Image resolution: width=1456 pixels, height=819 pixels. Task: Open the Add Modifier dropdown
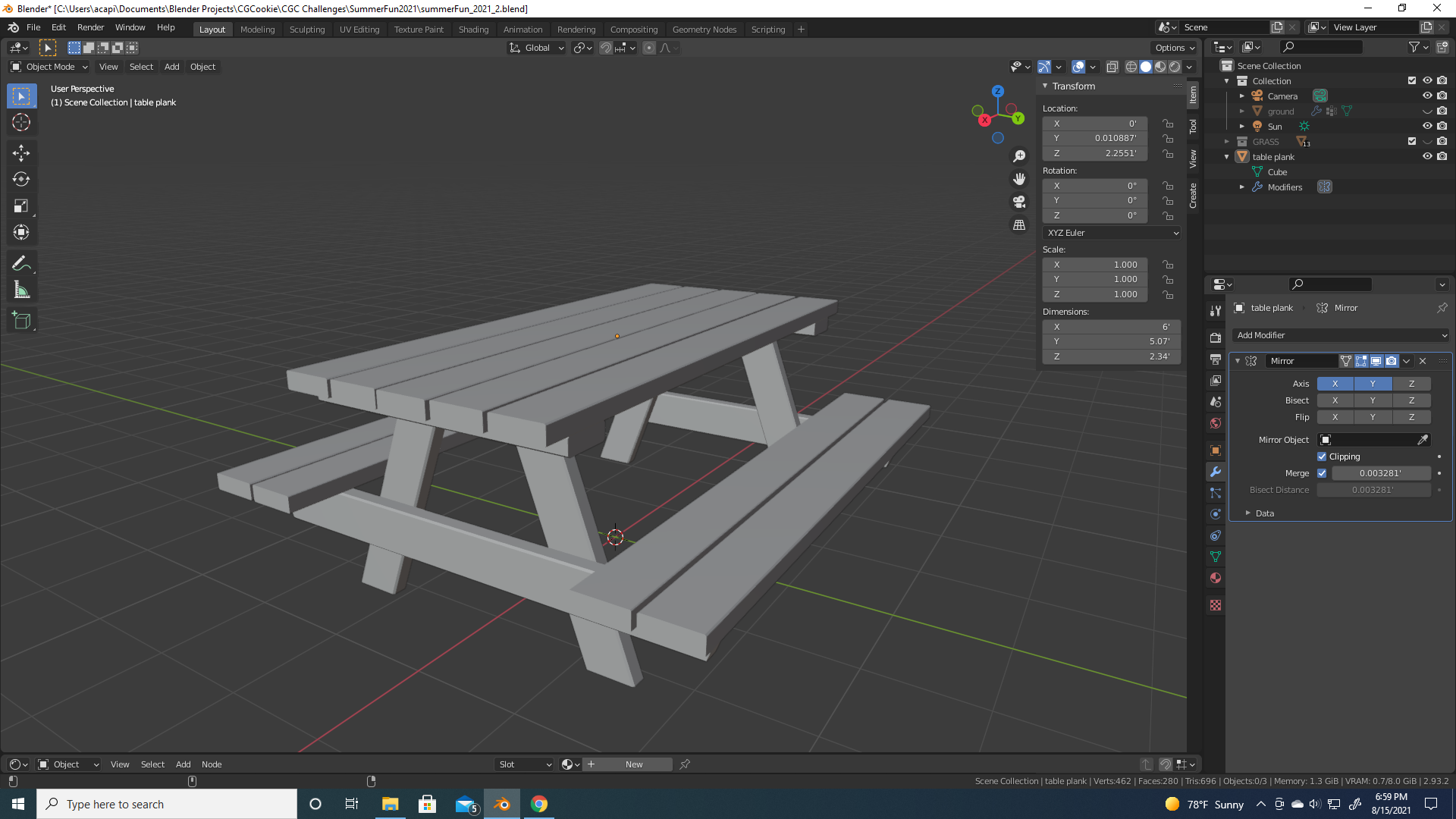pyautogui.click(x=1341, y=335)
